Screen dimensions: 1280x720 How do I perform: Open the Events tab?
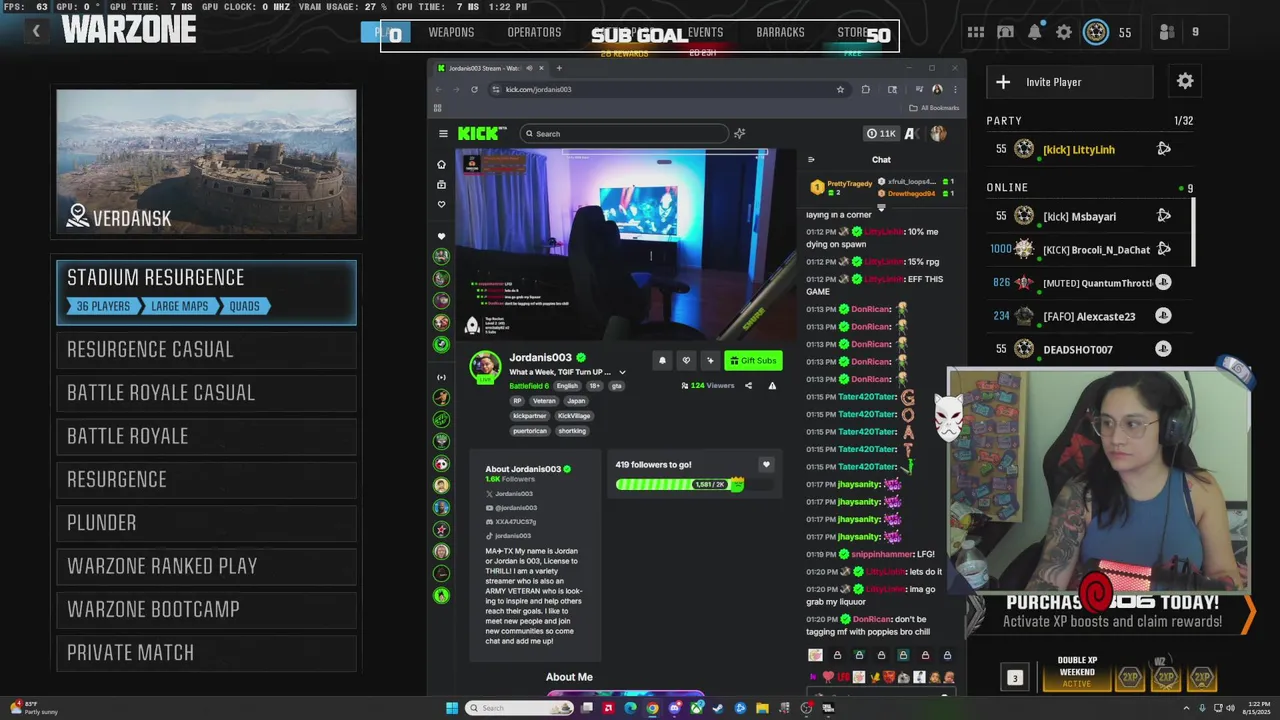point(705,32)
